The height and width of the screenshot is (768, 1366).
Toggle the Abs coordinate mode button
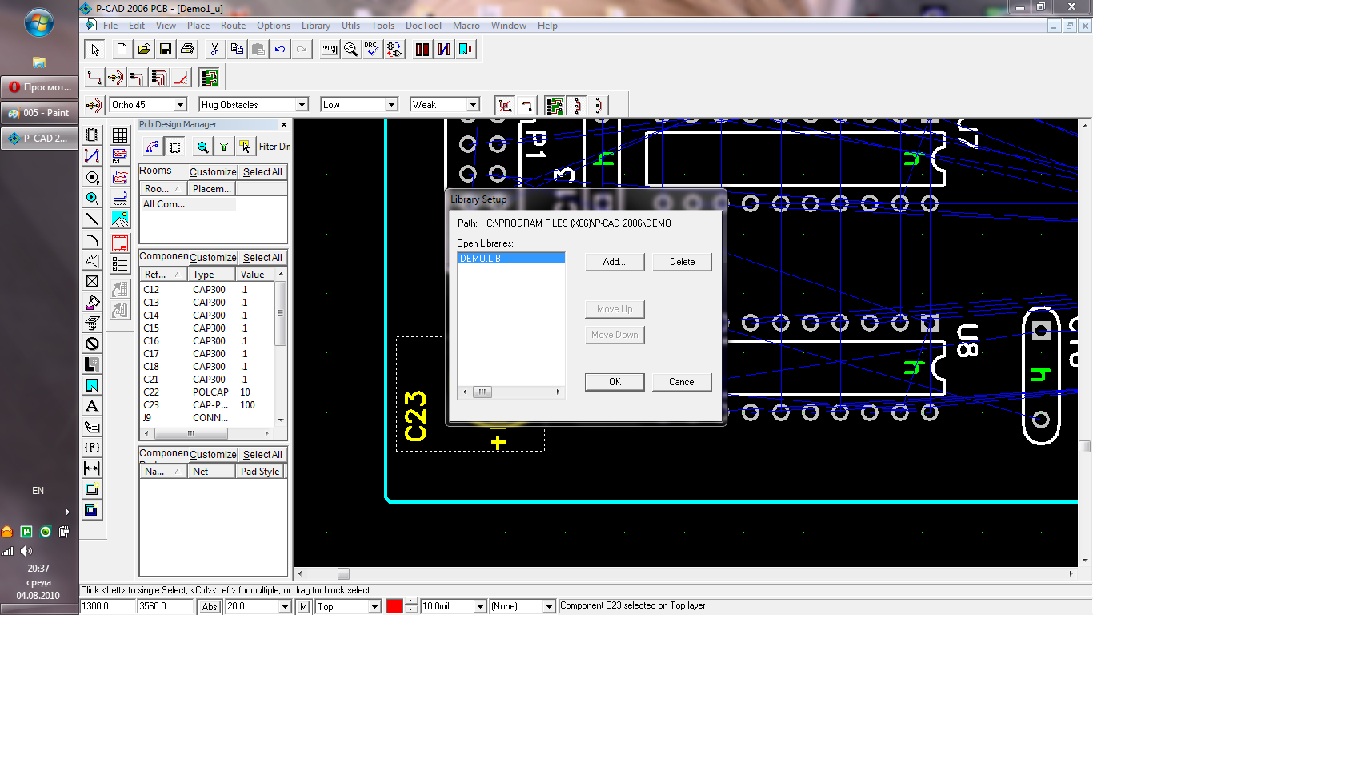210,607
